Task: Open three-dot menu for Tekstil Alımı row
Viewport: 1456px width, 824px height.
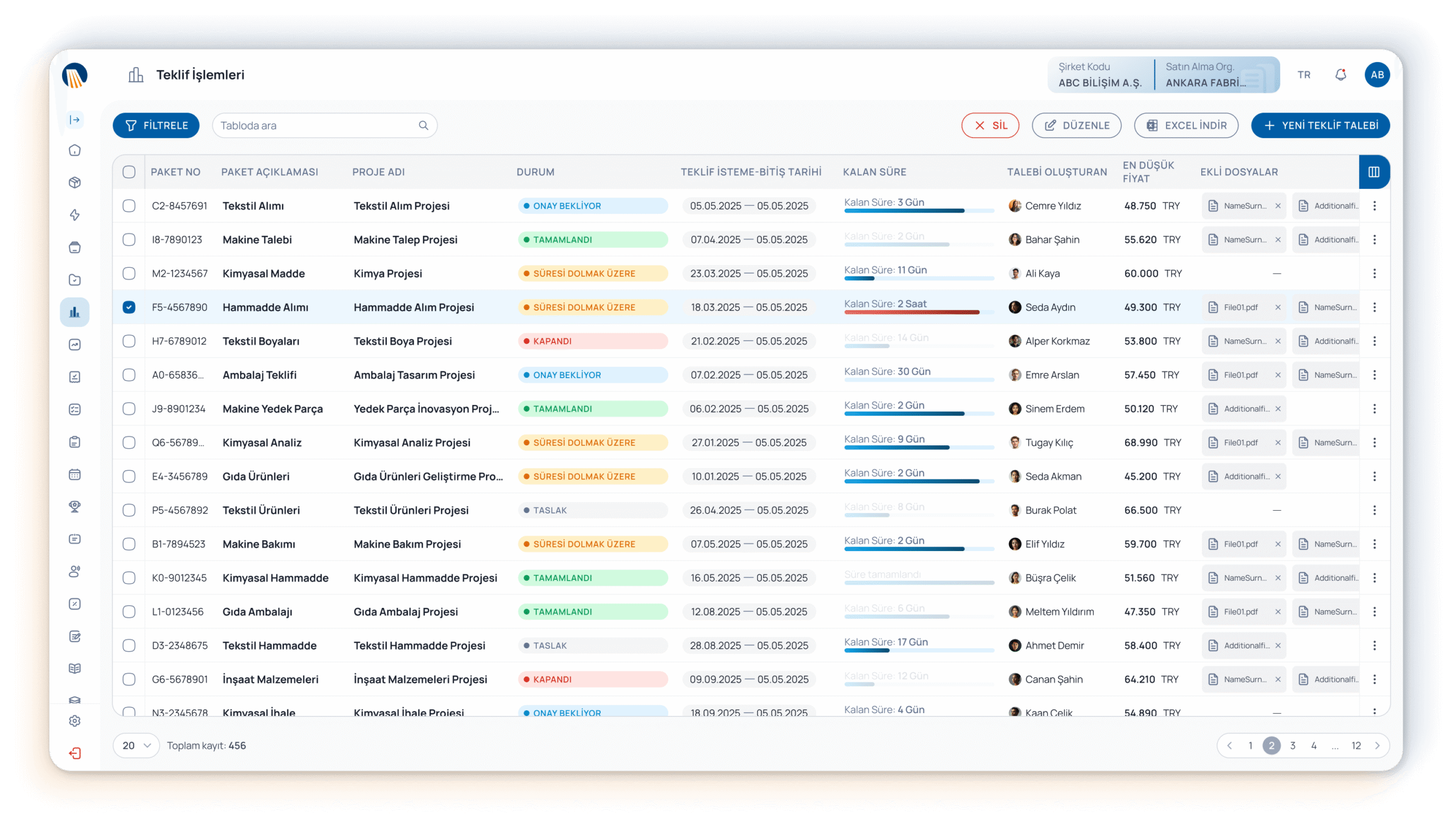Action: [1374, 206]
